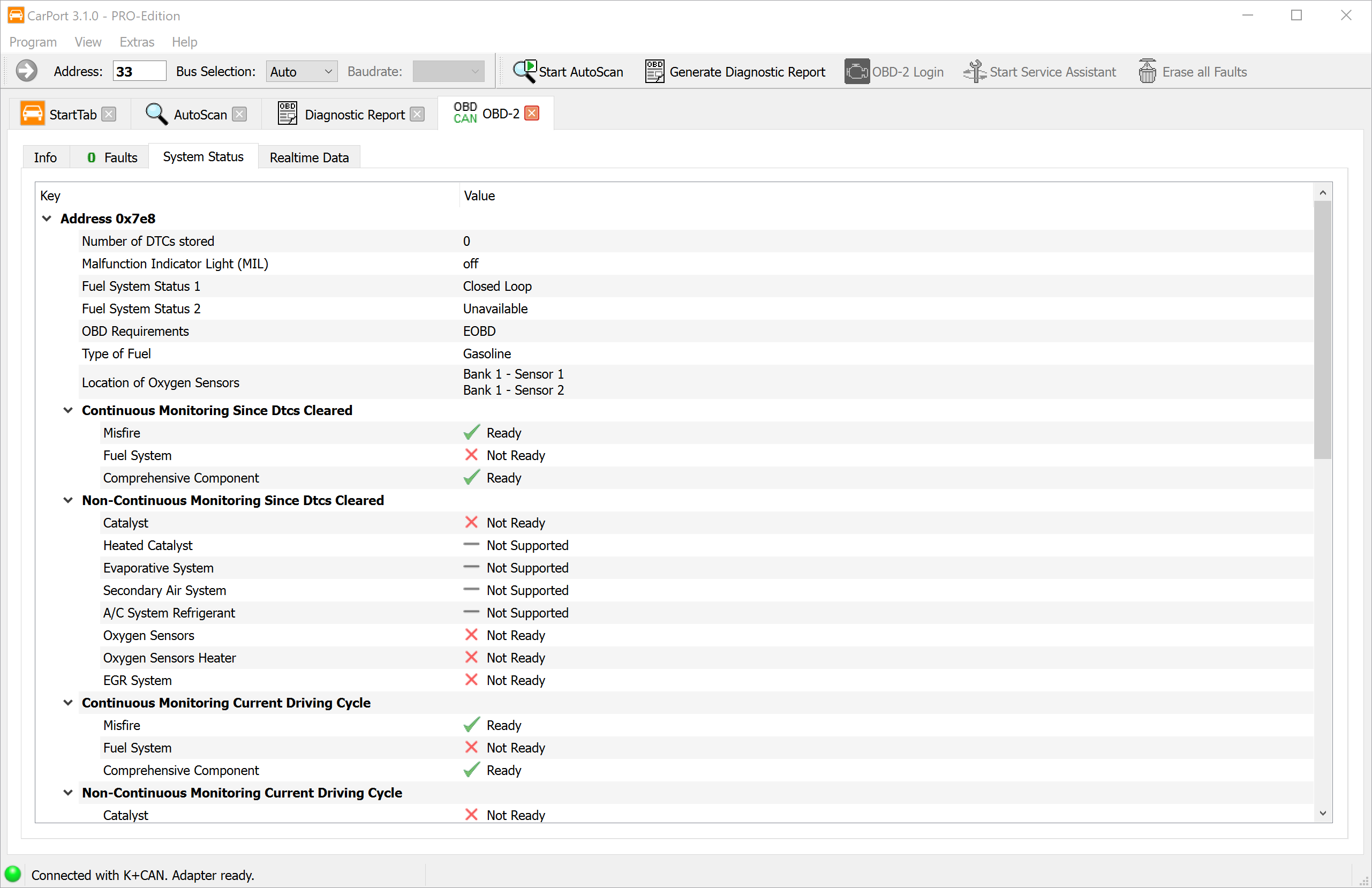
Task: Click the OBD-2 Login engine icon
Action: tap(857, 72)
